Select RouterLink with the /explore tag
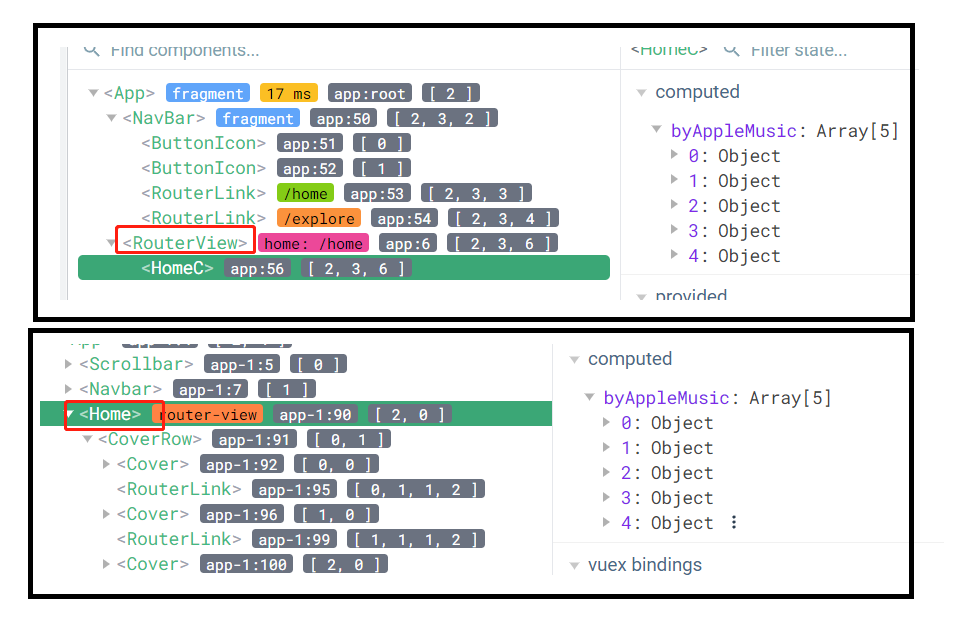The width and height of the screenshot is (955, 618). point(203,218)
